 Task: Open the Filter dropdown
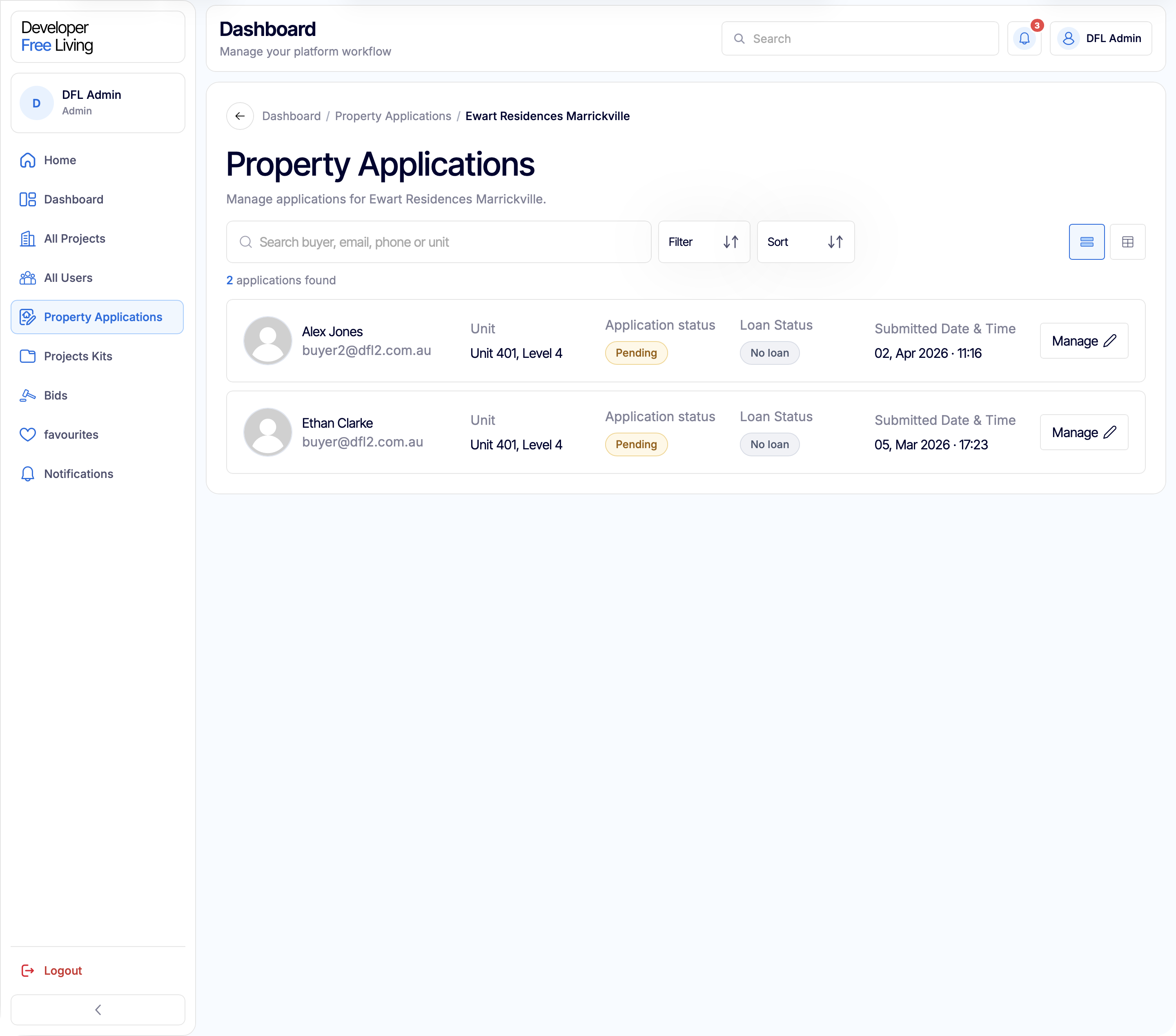point(704,242)
